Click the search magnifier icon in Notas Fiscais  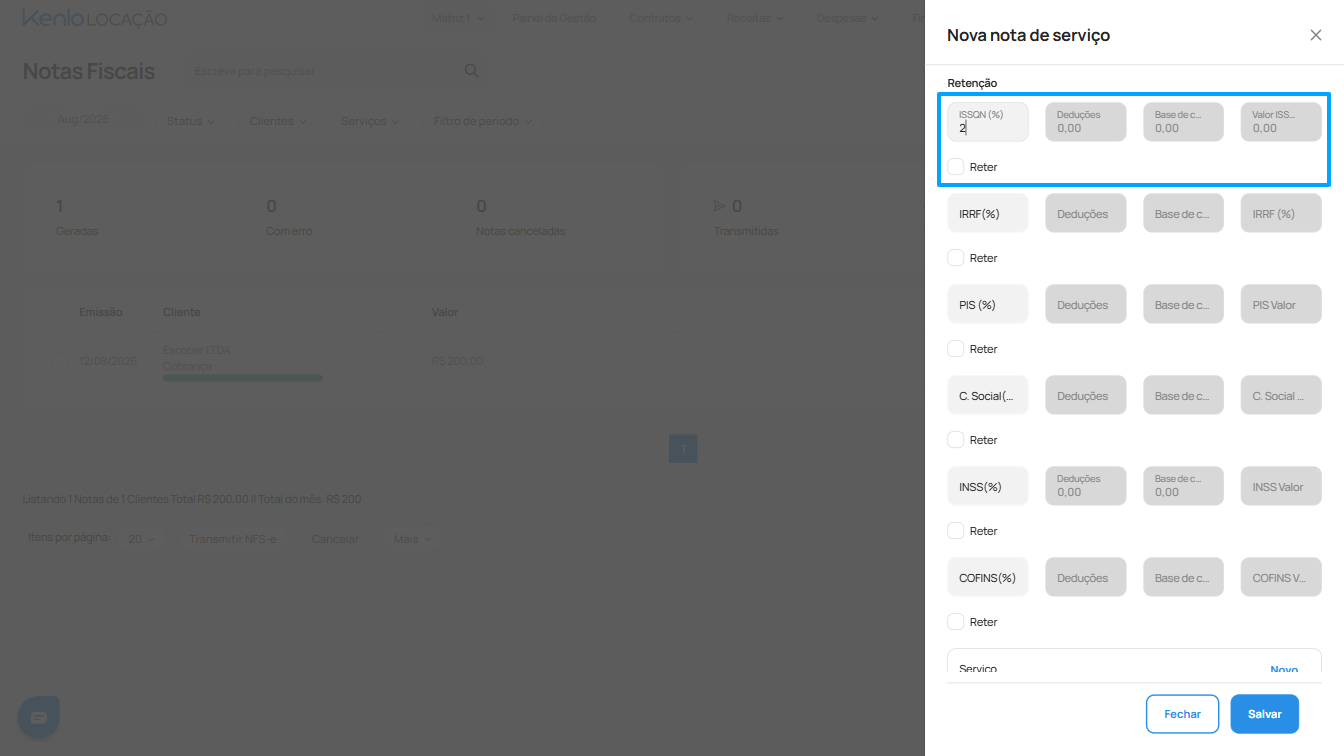click(x=472, y=71)
